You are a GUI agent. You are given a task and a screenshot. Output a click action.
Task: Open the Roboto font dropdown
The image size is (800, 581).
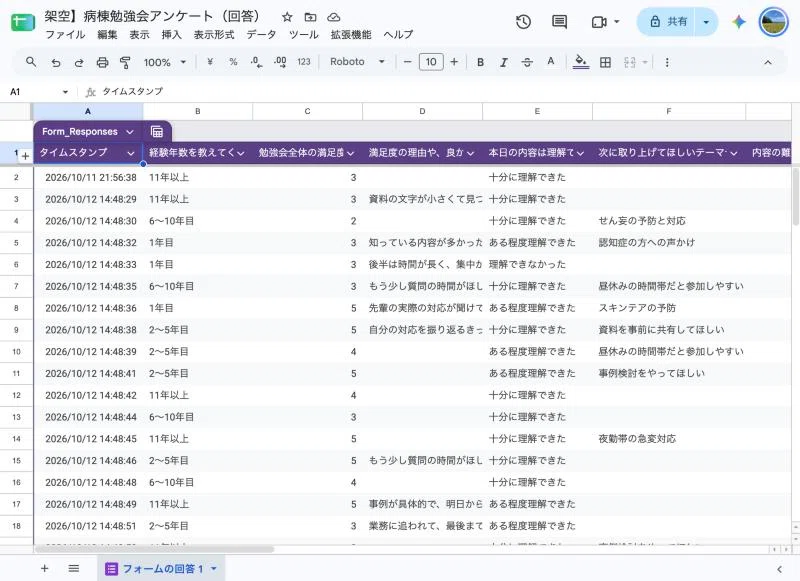pos(357,62)
